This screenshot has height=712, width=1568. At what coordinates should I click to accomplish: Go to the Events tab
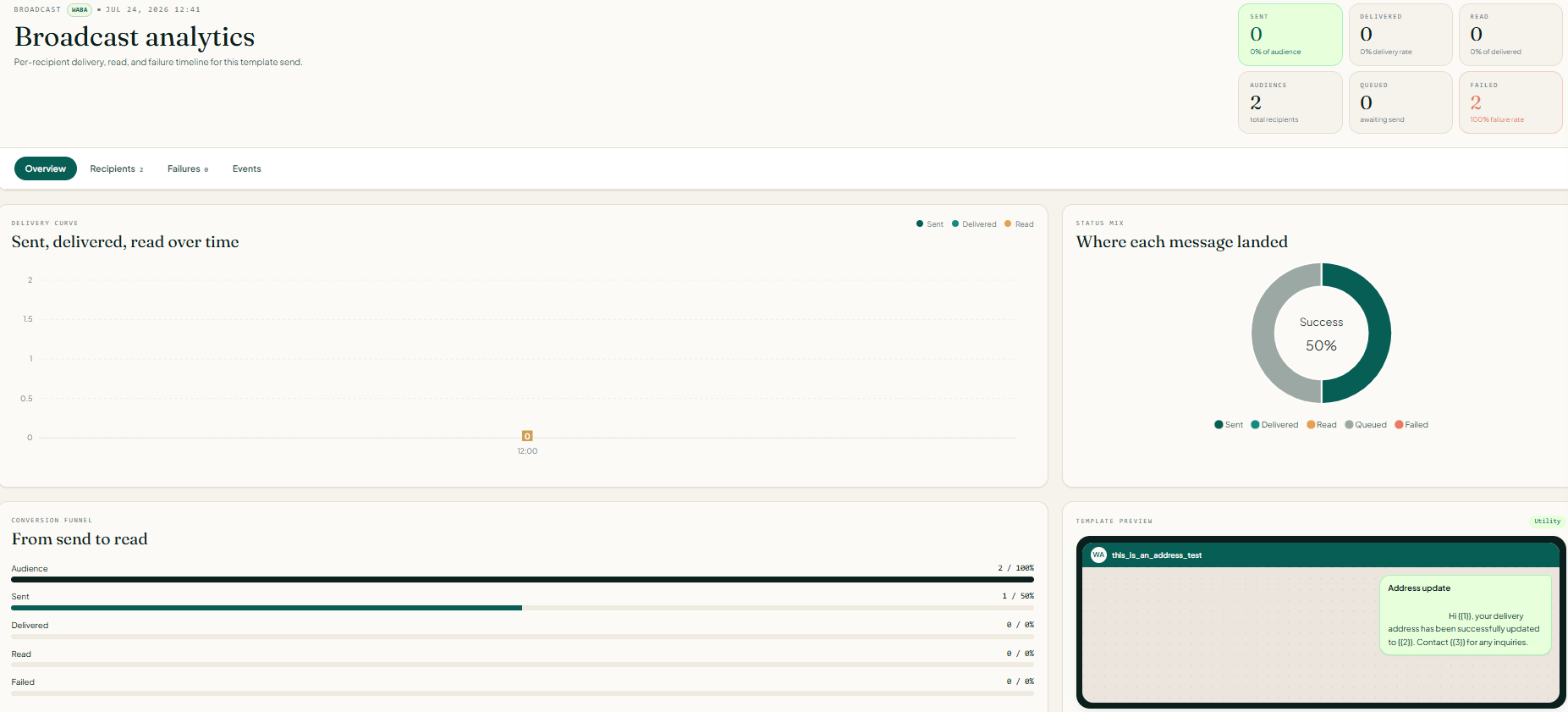(247, 168)
